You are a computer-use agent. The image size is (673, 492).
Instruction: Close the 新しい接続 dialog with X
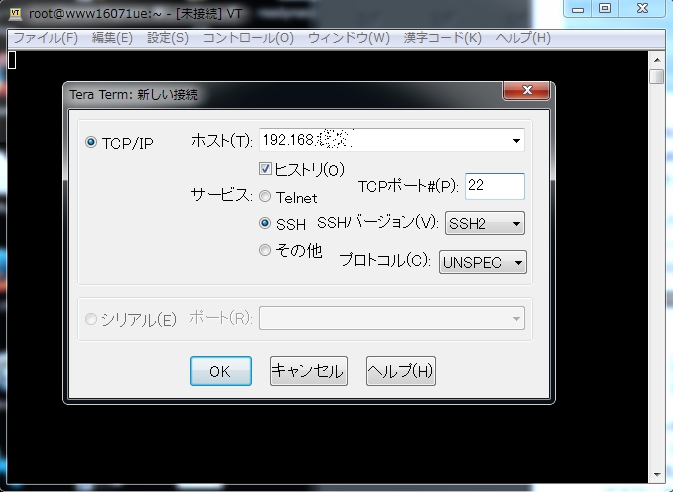click(527, 90)
